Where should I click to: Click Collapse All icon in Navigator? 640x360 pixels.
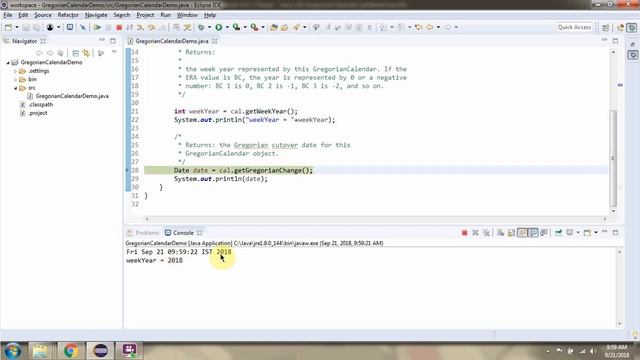click(x=76, y=53)
